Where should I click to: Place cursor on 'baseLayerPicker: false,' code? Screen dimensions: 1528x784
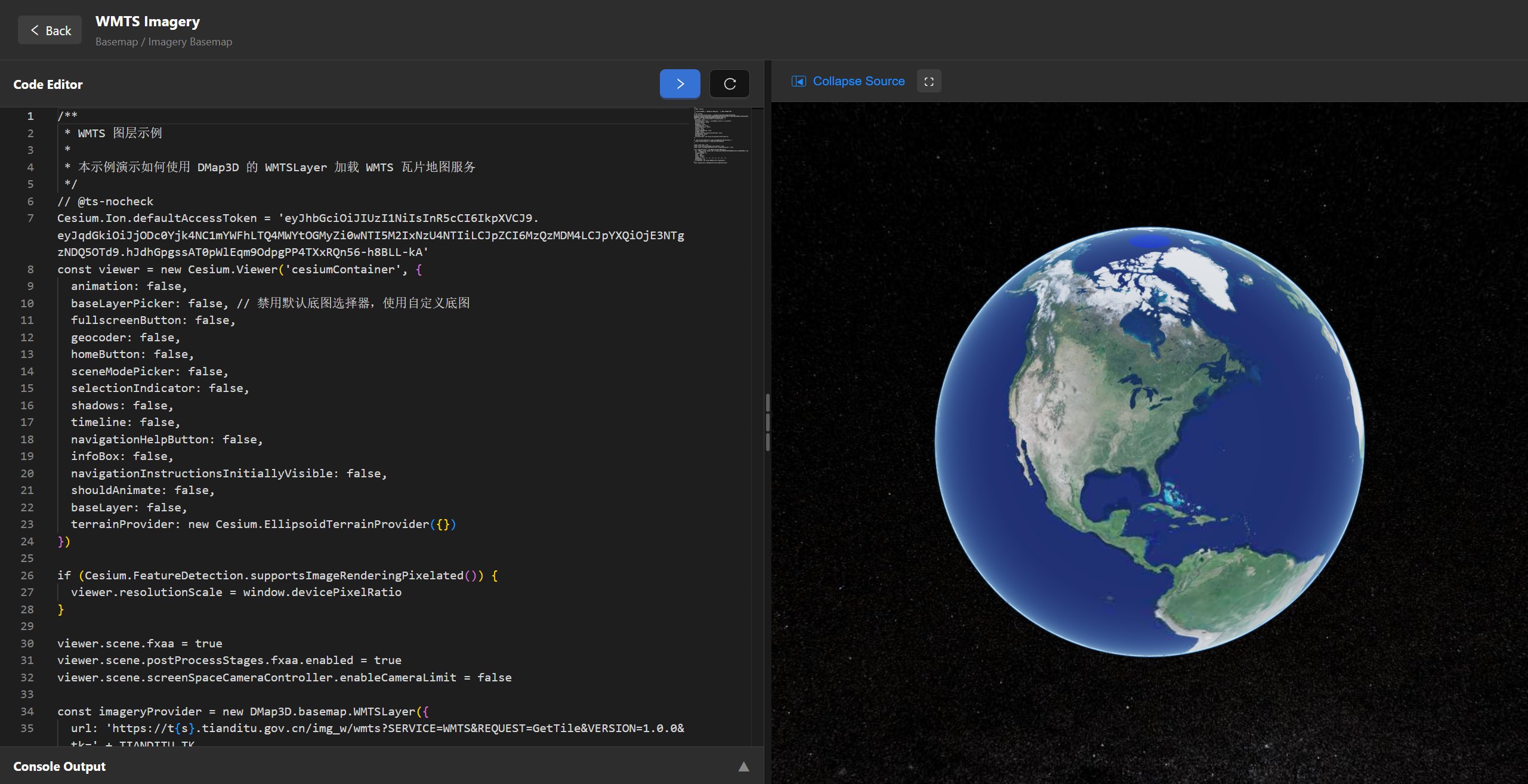pos(149,303)
